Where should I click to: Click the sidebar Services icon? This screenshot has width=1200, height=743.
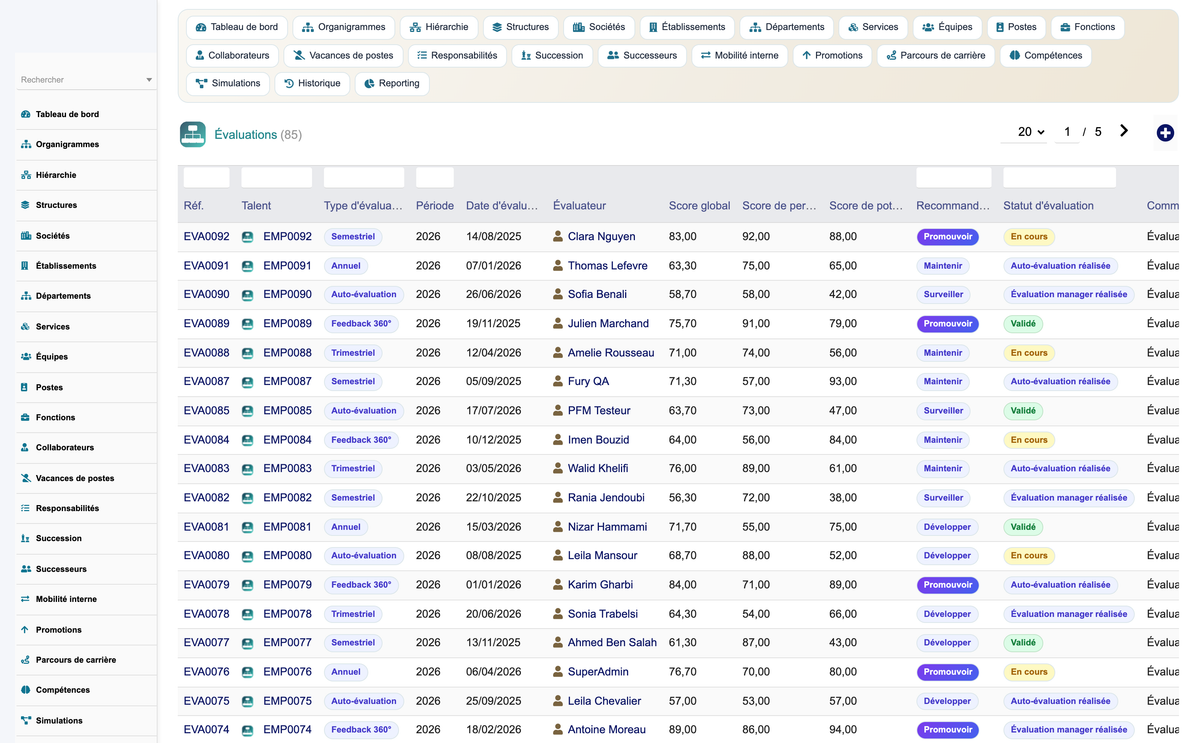25,327
